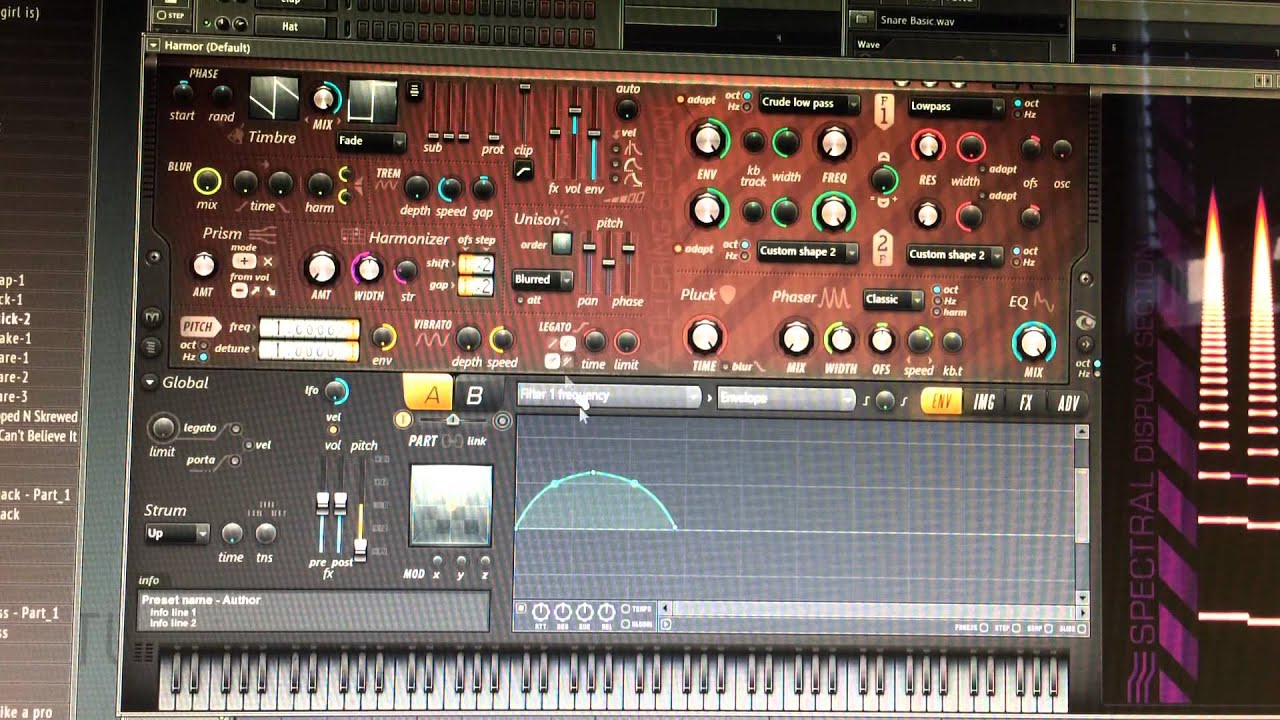Toggle the envelope TEMPO option
1280x720 pixels.
[626, 608]
